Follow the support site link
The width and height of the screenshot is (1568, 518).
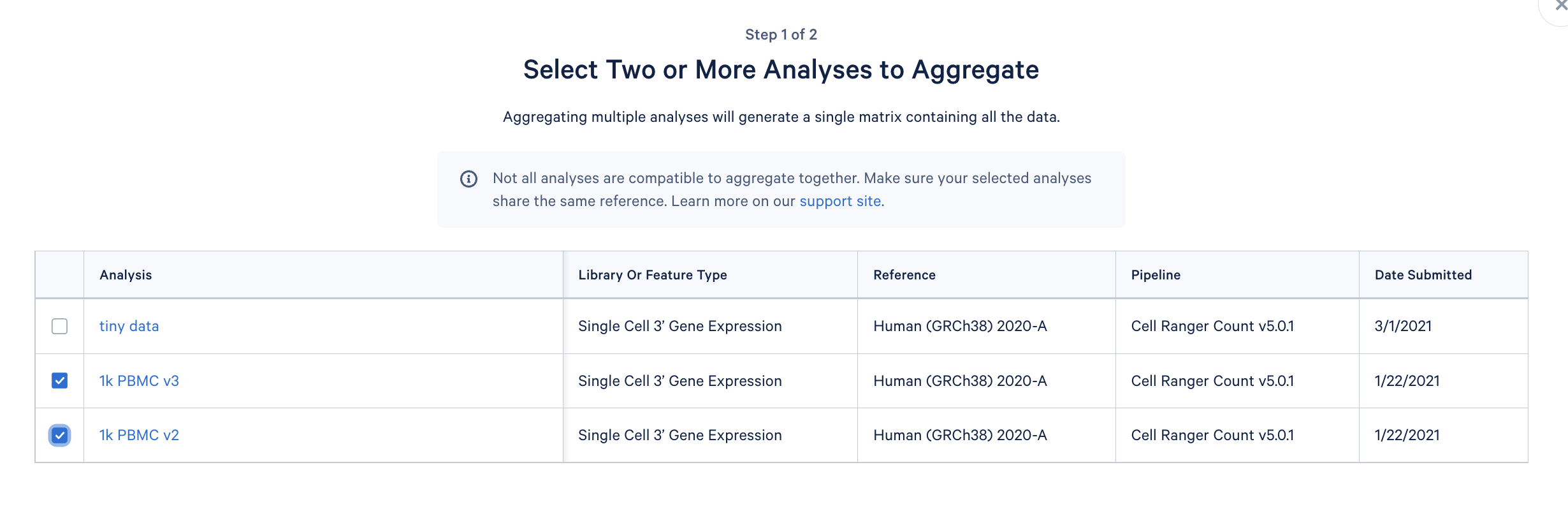coord(840,202)
